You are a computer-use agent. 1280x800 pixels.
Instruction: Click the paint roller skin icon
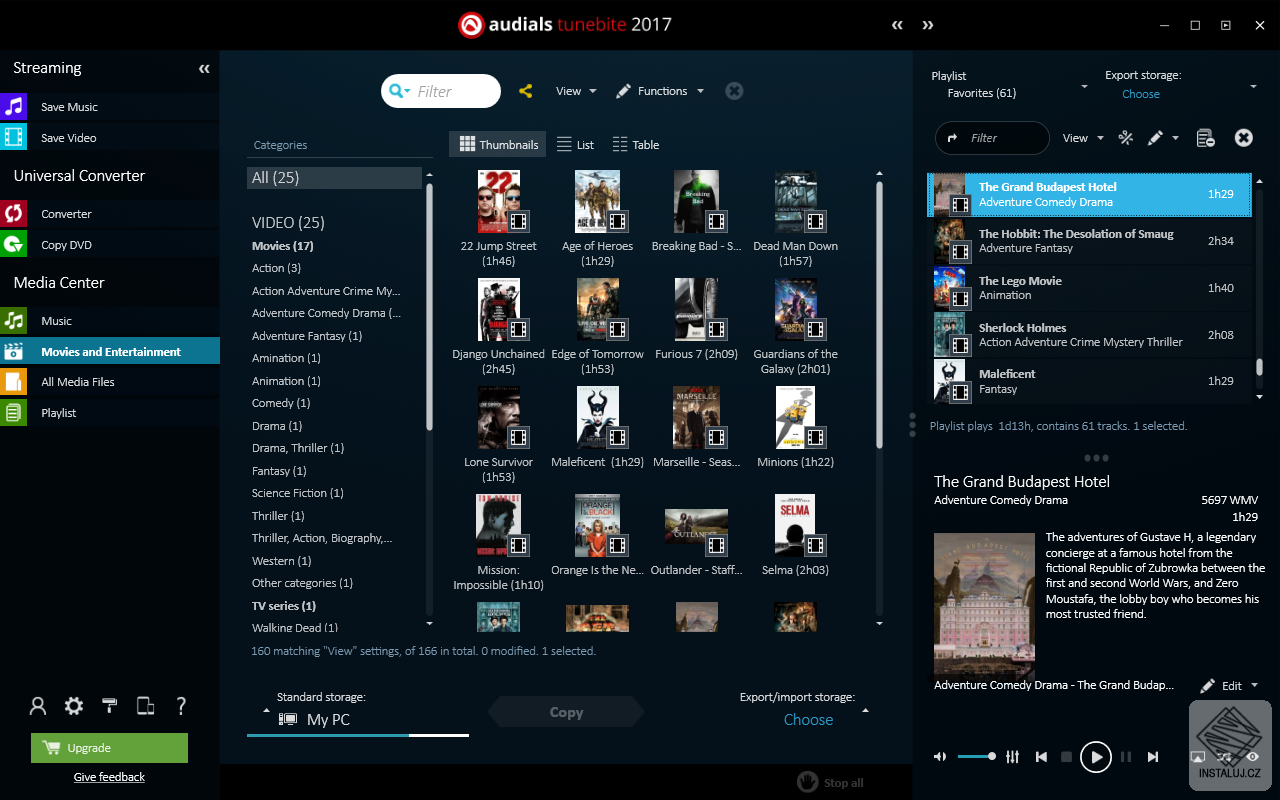coord(110,706)
